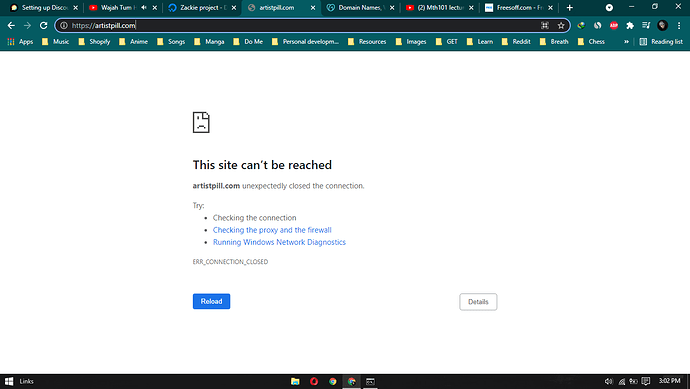Open the Chrome three-dot menu
Viewport: 690px width, 389px height.
(x=679, y=26)
